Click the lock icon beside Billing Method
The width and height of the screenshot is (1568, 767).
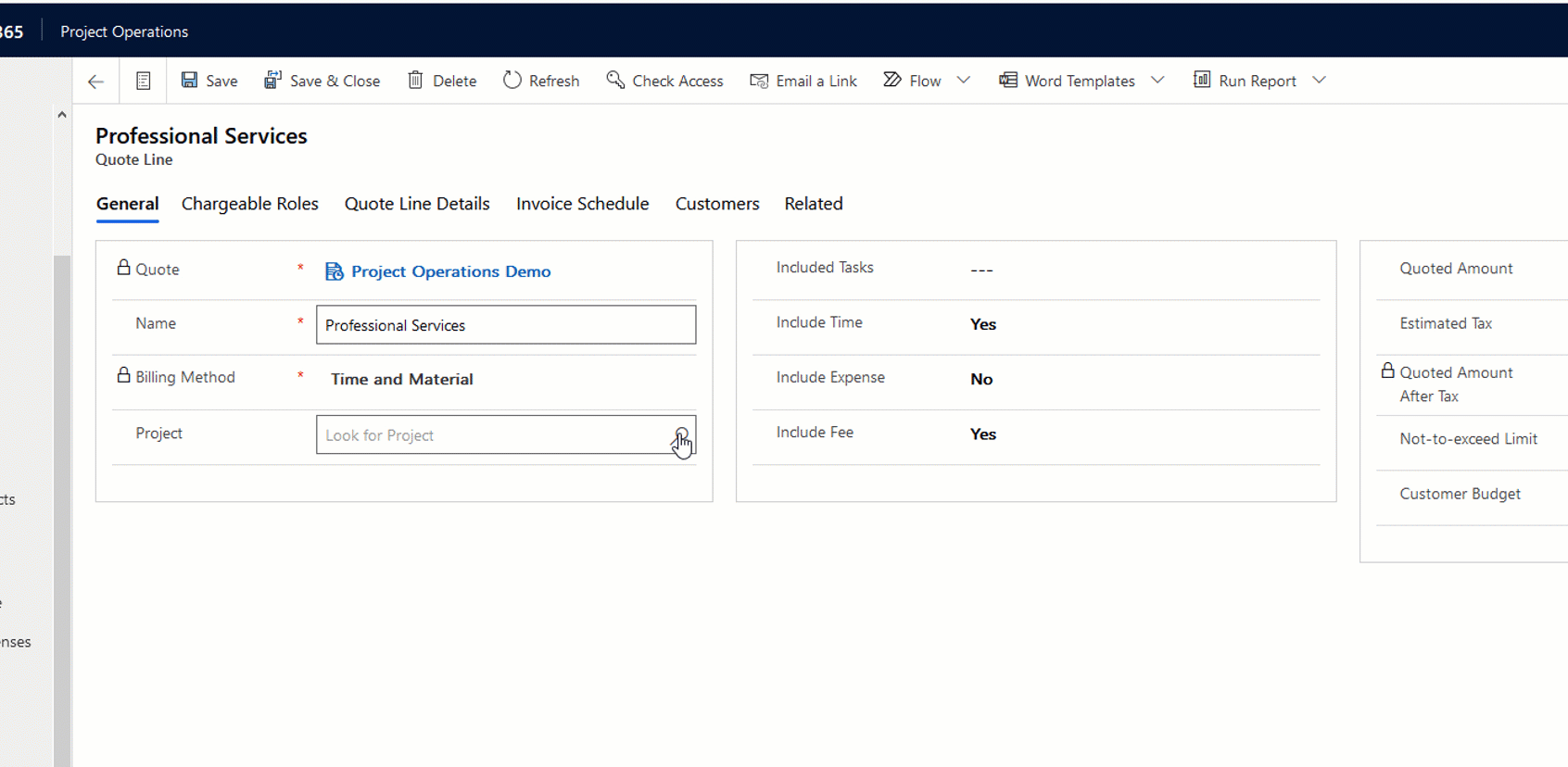123,375
